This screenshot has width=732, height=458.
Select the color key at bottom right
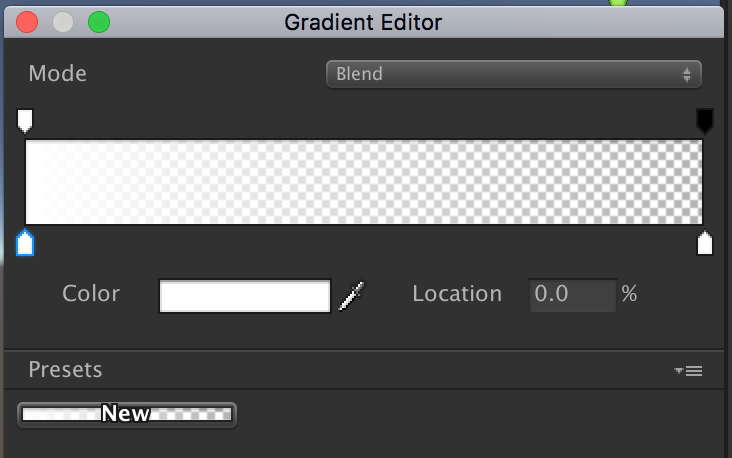[704, 243]
